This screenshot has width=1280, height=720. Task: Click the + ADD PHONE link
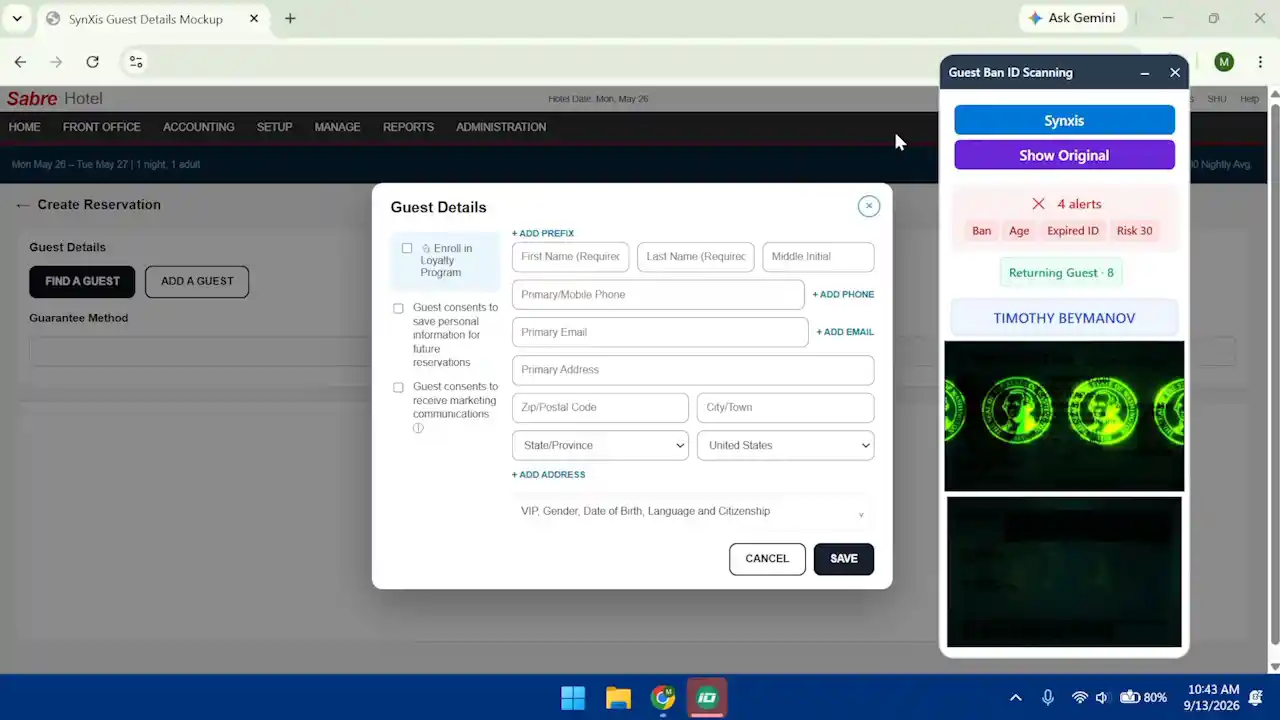843,294
